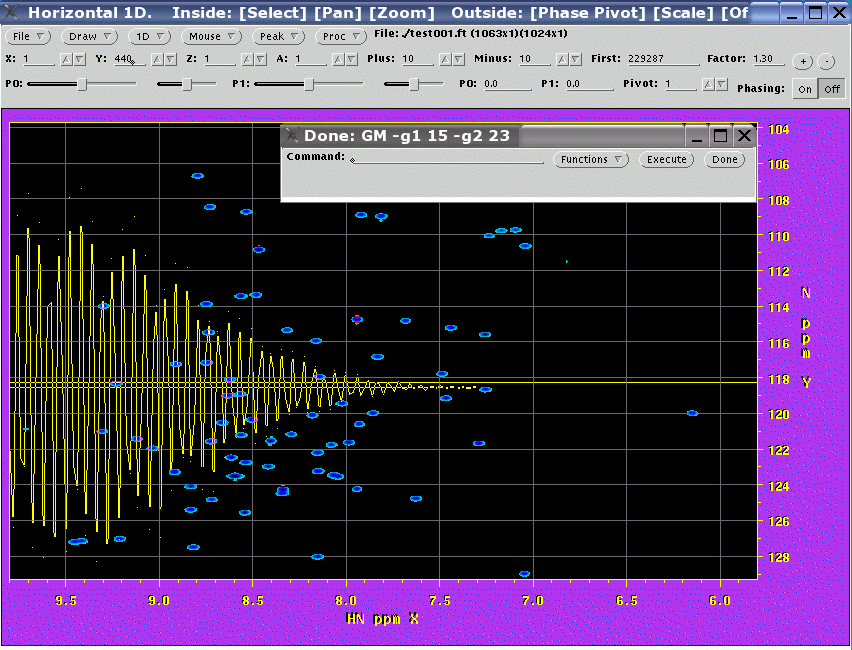Click the Y index field showing 440
The width and height of the screenshot is (852, 650).
(129, 59)
